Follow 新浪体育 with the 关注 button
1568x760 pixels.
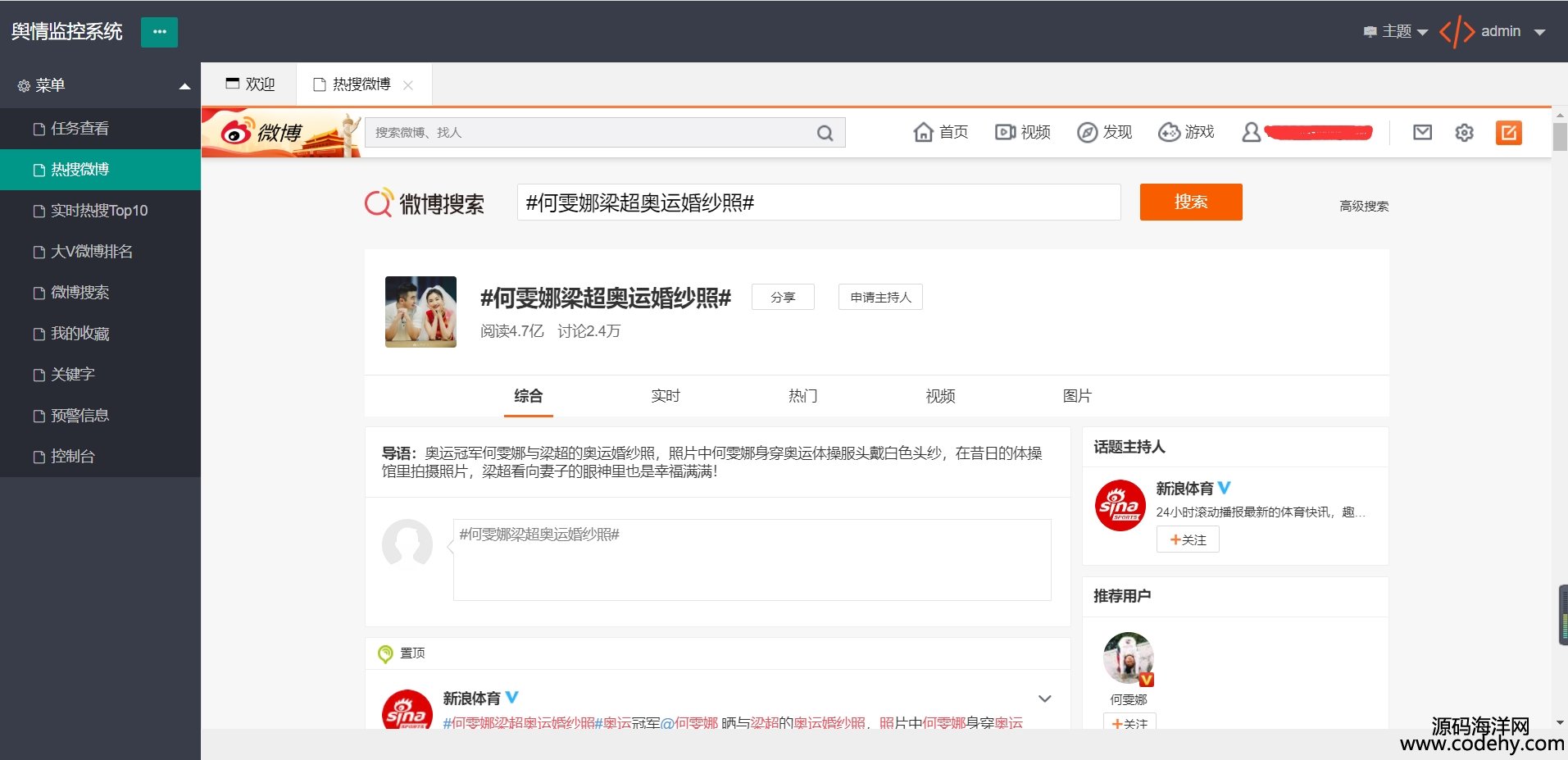click(x=1188, y=539)
